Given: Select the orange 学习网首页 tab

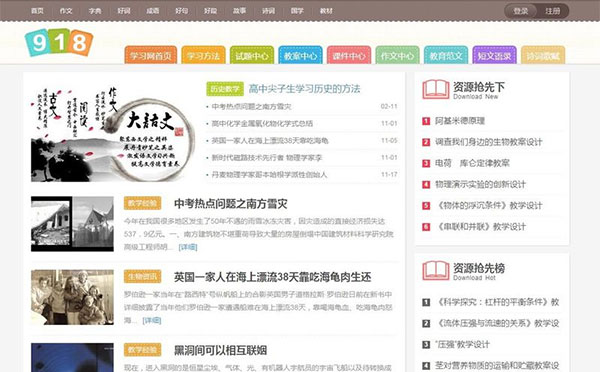Looking at the screenshot, I should 151,55.
